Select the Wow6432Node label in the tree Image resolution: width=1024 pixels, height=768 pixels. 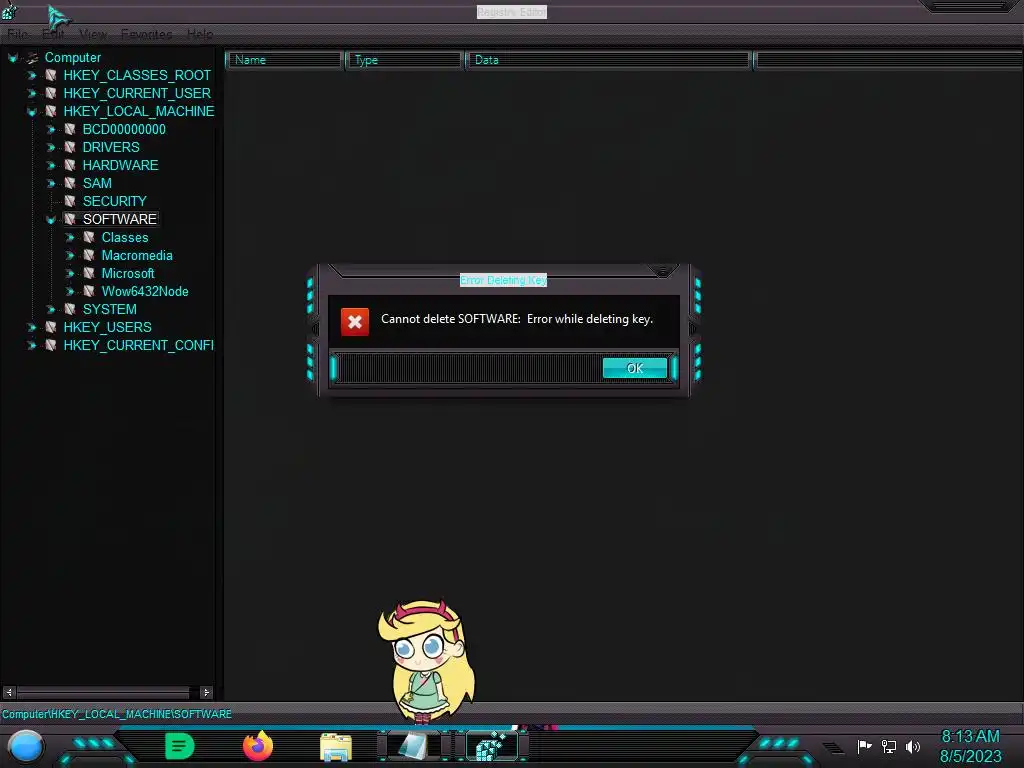pyautogui.click(x=145, y=291)
